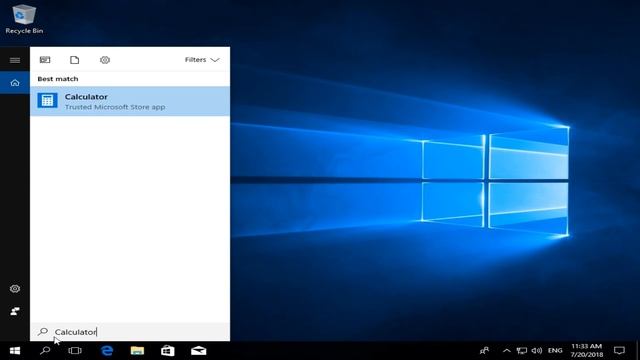This screenshot has height=360, width=640.
Task: Open the Mail app from taskbar
Action: click(x=198, y=351)
